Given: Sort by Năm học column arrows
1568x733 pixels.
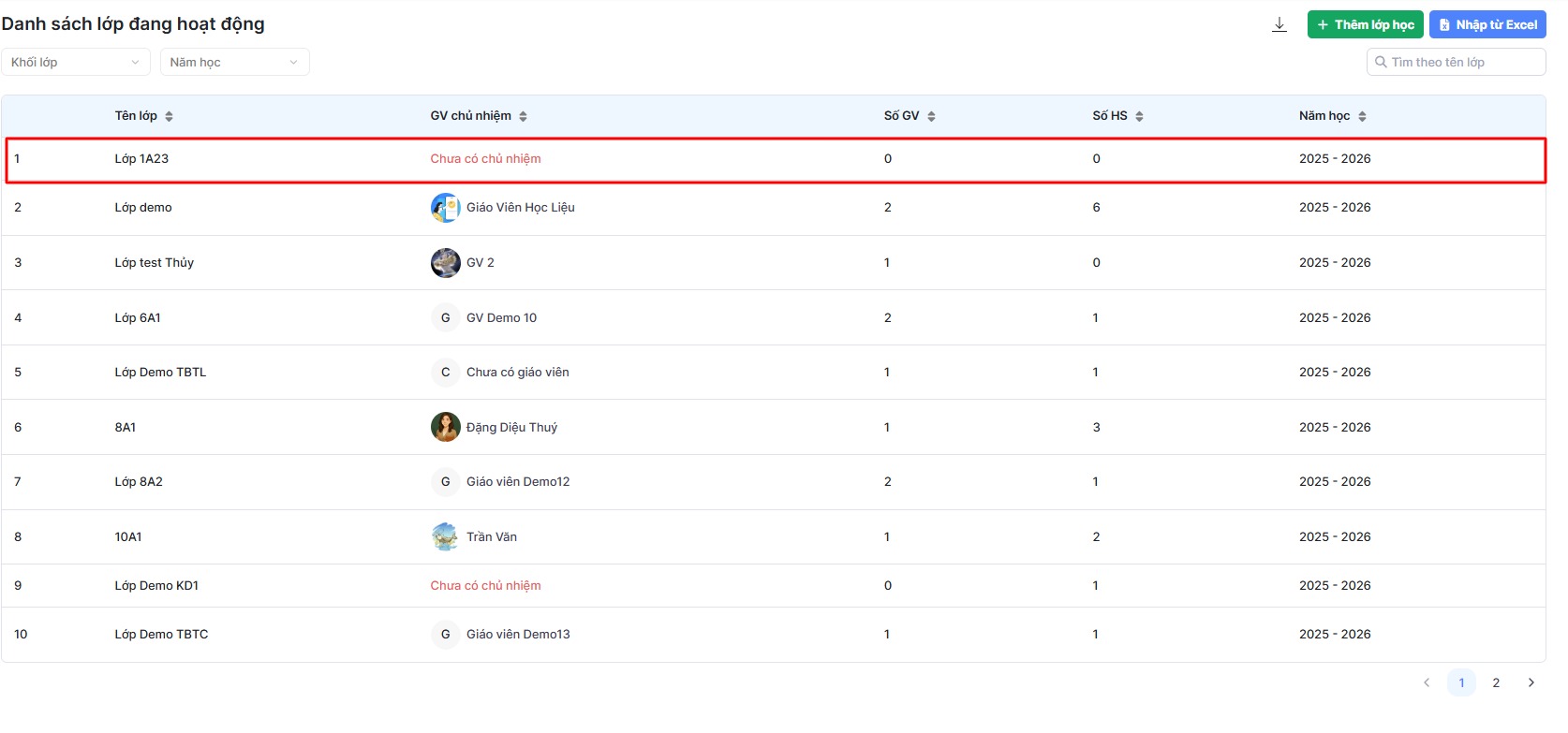Looking at the screenshot, I should coord(1362,116).
